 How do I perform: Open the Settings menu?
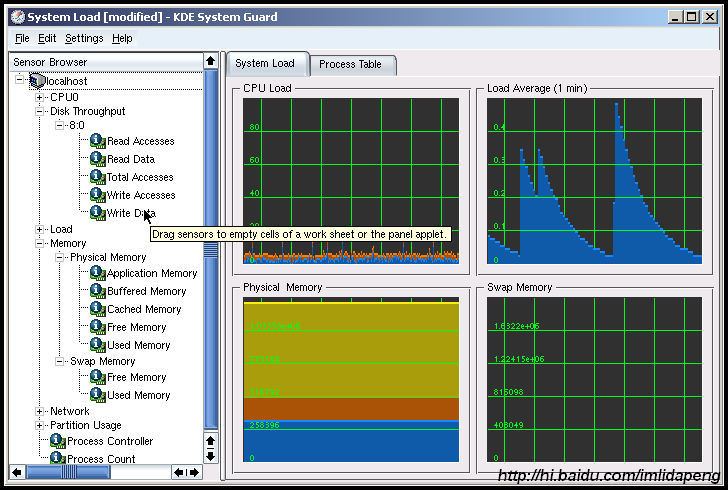(x=84, y=38)
